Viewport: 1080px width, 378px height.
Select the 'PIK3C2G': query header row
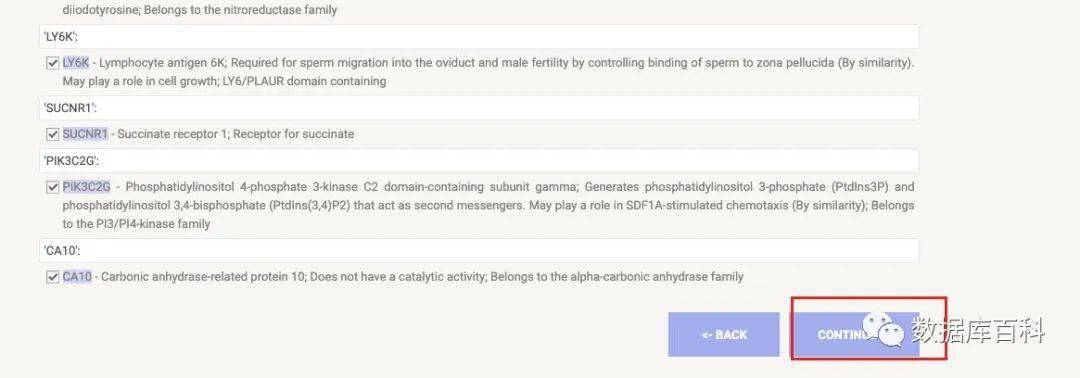coord(479,161)
